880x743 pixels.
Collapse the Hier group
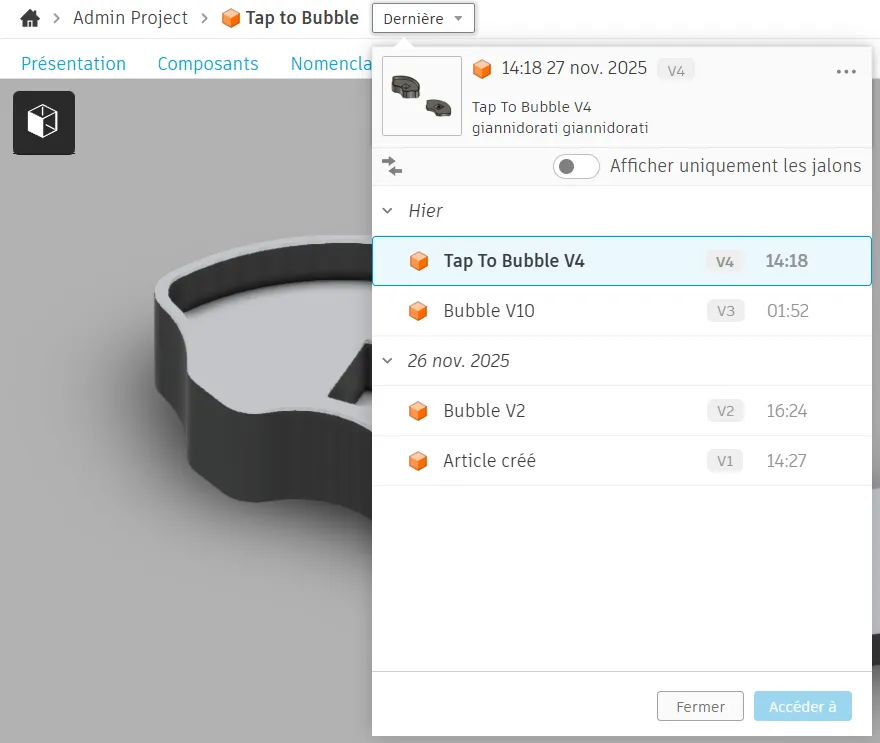tap(387, 211)
